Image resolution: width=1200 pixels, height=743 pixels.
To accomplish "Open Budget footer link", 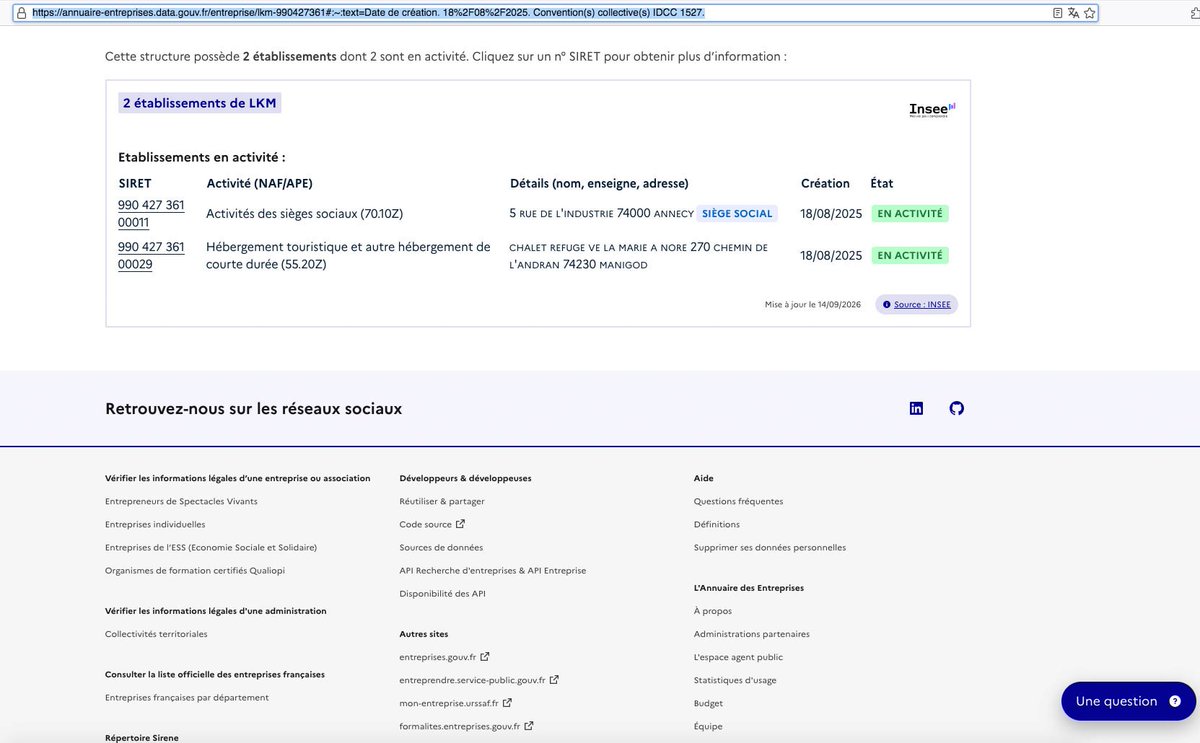I will pos(708,703).
